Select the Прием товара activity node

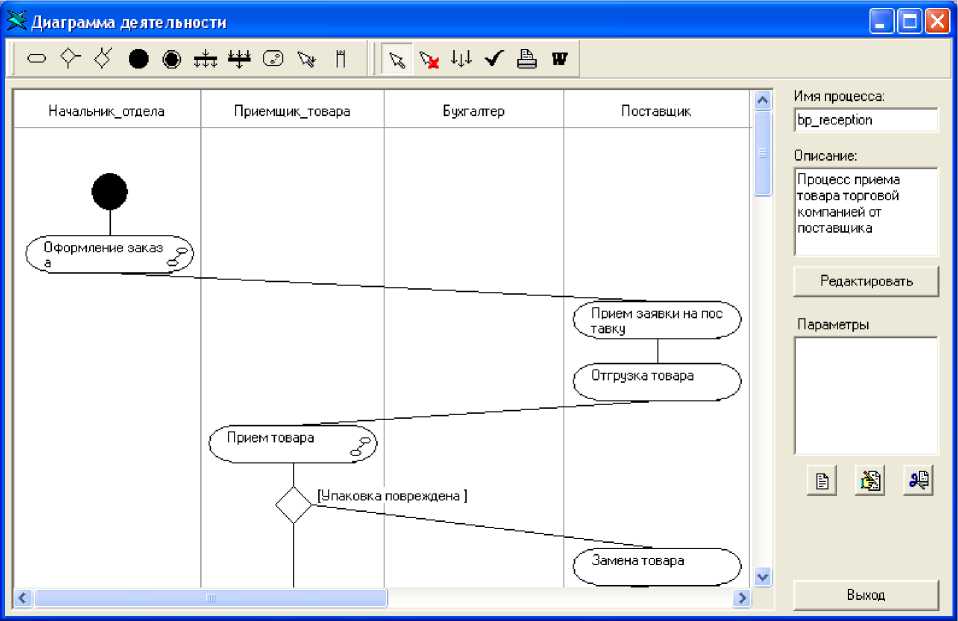point(293,444)
